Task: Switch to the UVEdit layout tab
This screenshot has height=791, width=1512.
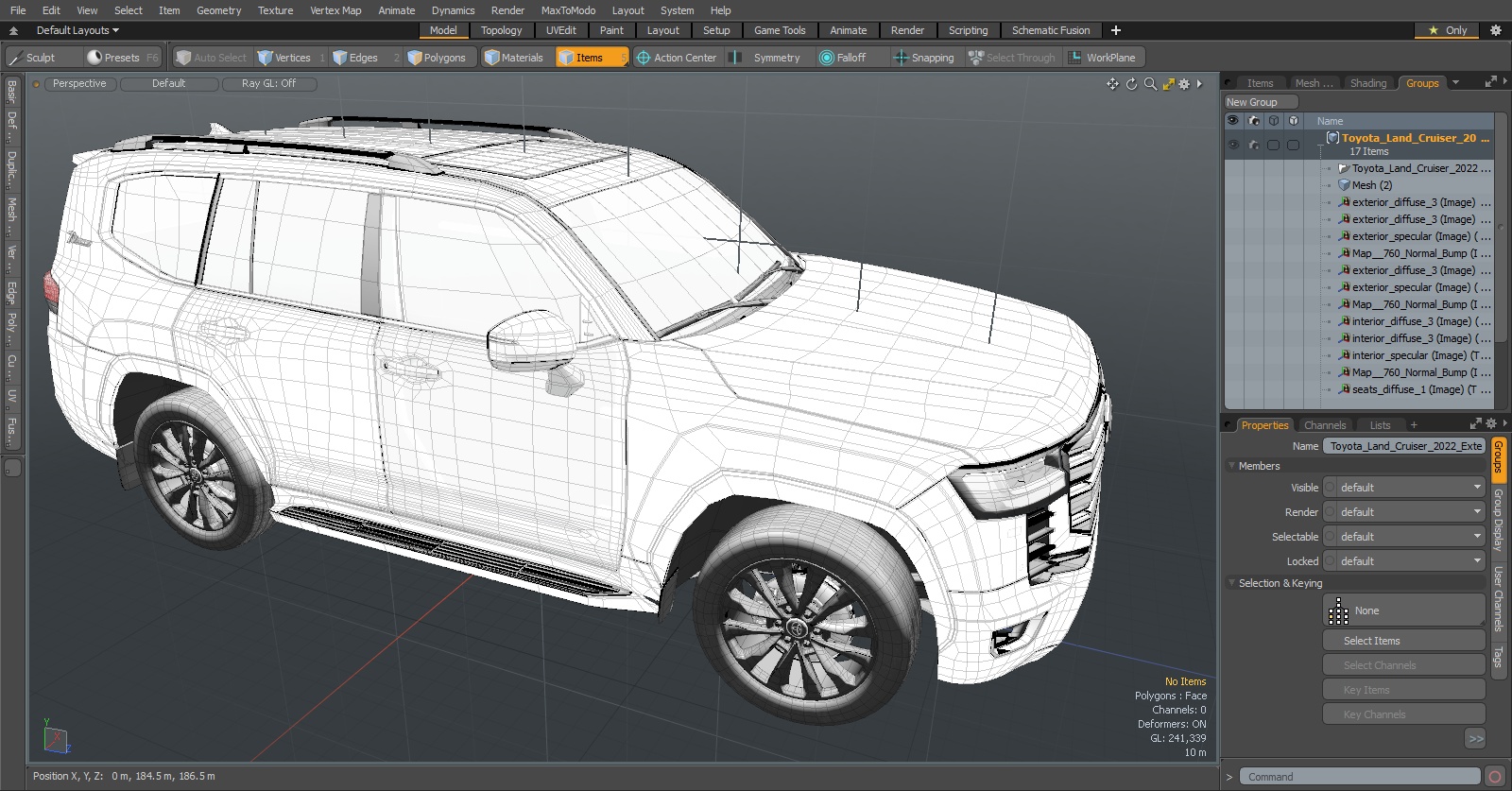Action: click(x=560, y=30)
